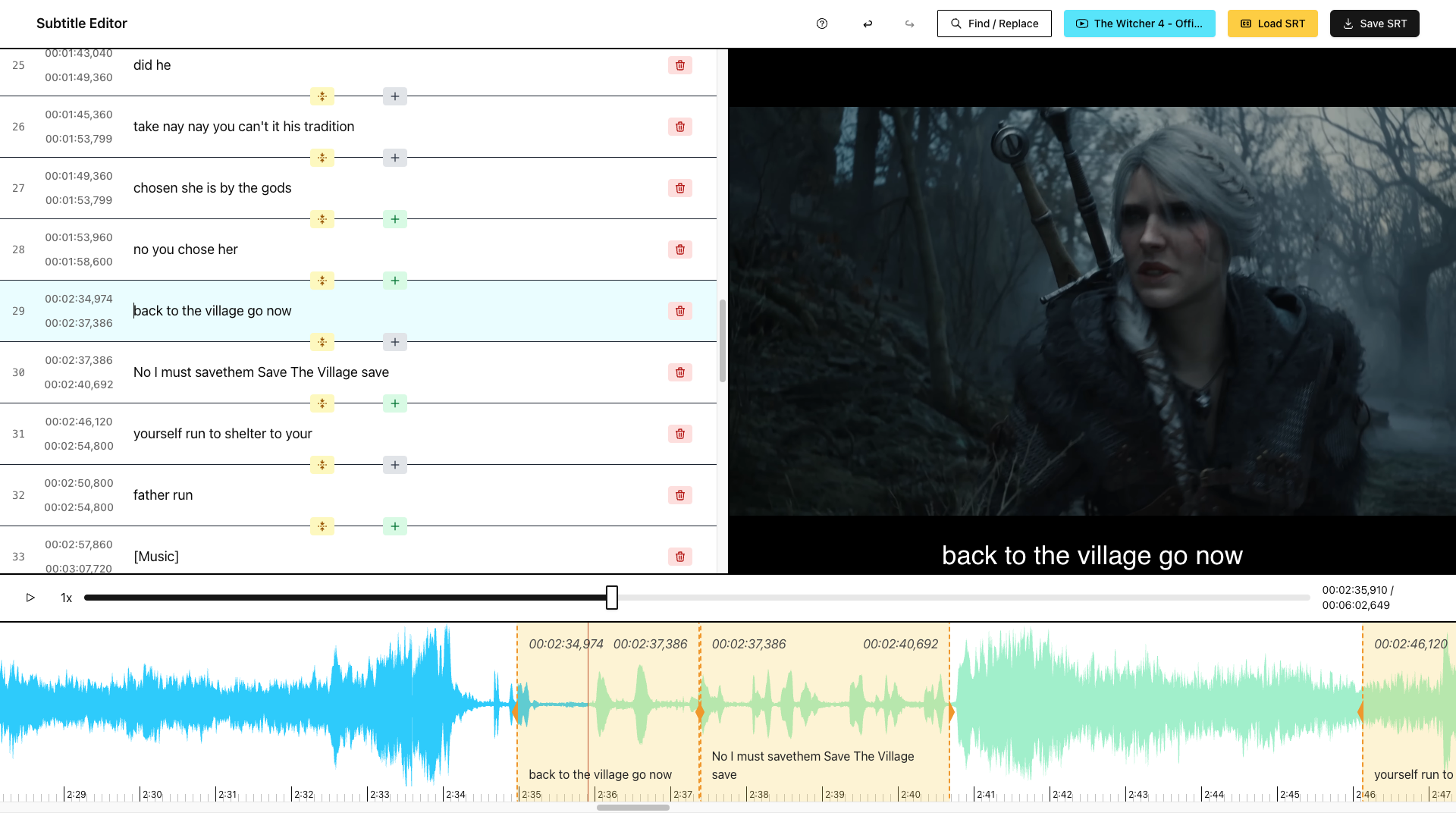Image resolution: width=1456 pixels, height=819 pixels.
Task: Play the video
Action: (30, 598)
